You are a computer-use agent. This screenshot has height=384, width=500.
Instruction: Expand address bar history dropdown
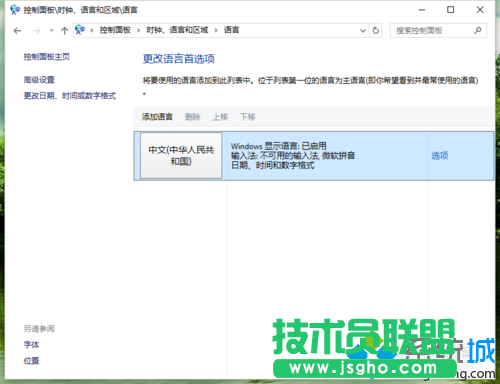click(363, 31)
